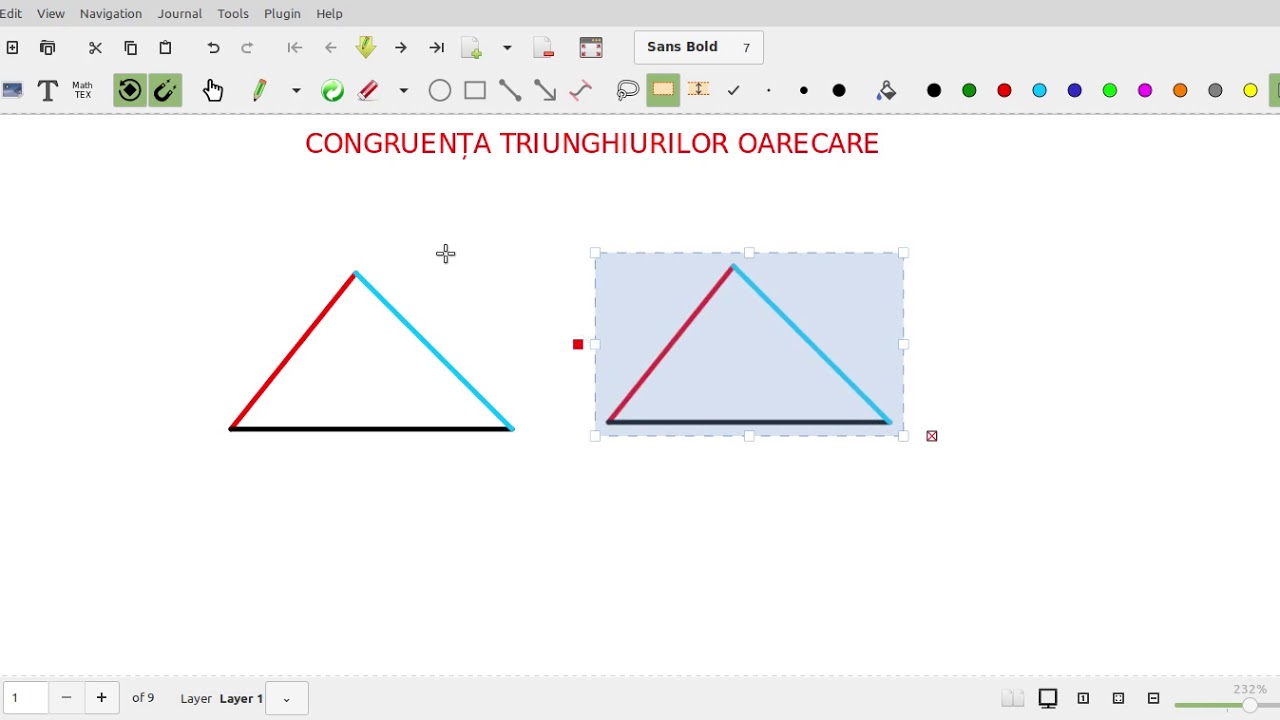Pick the black color swatch
The width and height of the screenshot is (1280, 720).
point(934,90)
